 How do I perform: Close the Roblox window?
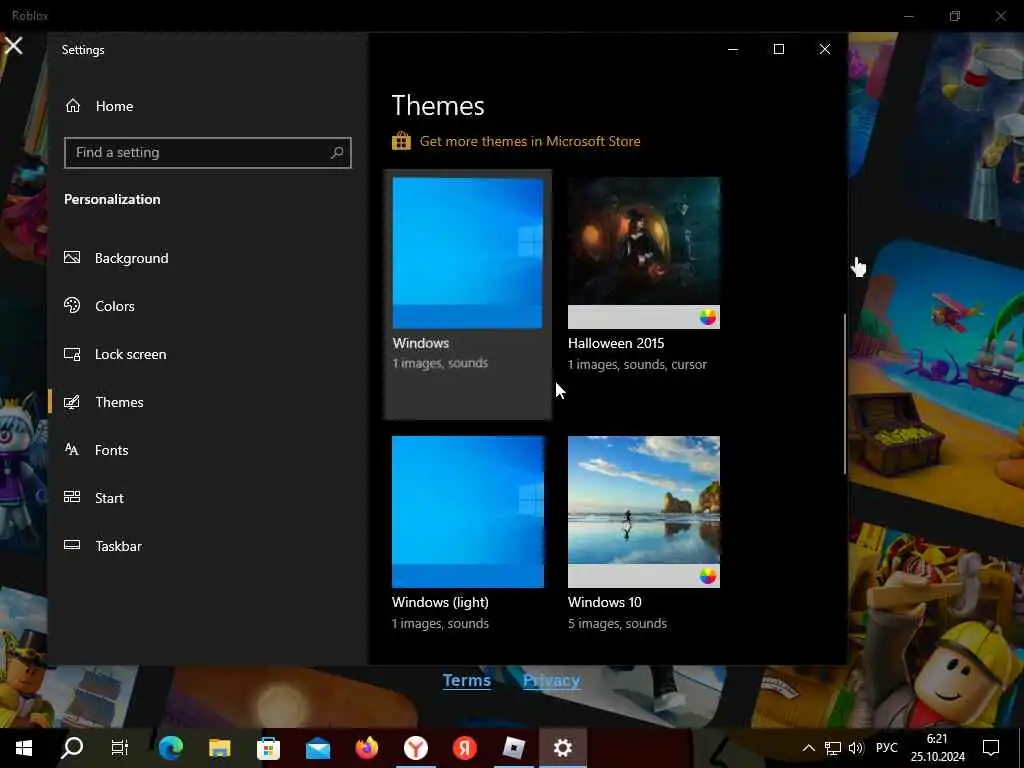1000,16
